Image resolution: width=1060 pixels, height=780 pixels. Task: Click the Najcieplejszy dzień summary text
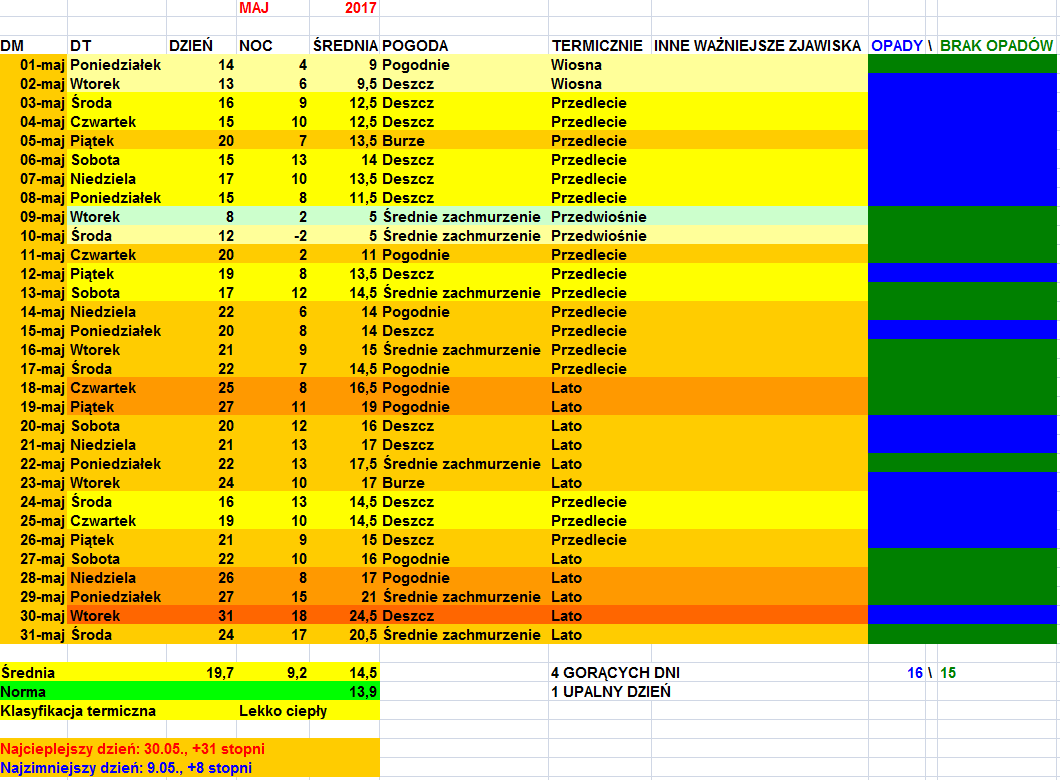pos(132,749)
